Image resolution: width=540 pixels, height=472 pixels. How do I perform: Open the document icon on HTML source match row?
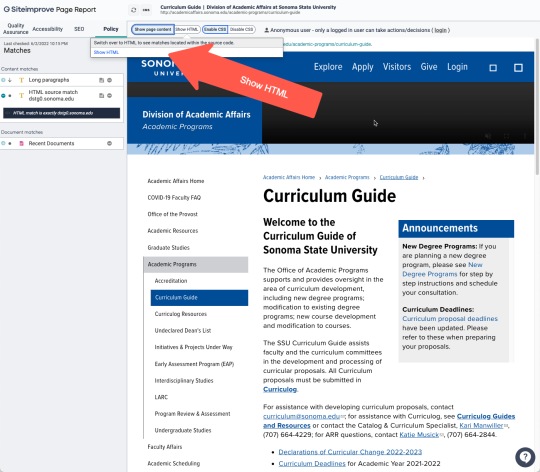101,95
